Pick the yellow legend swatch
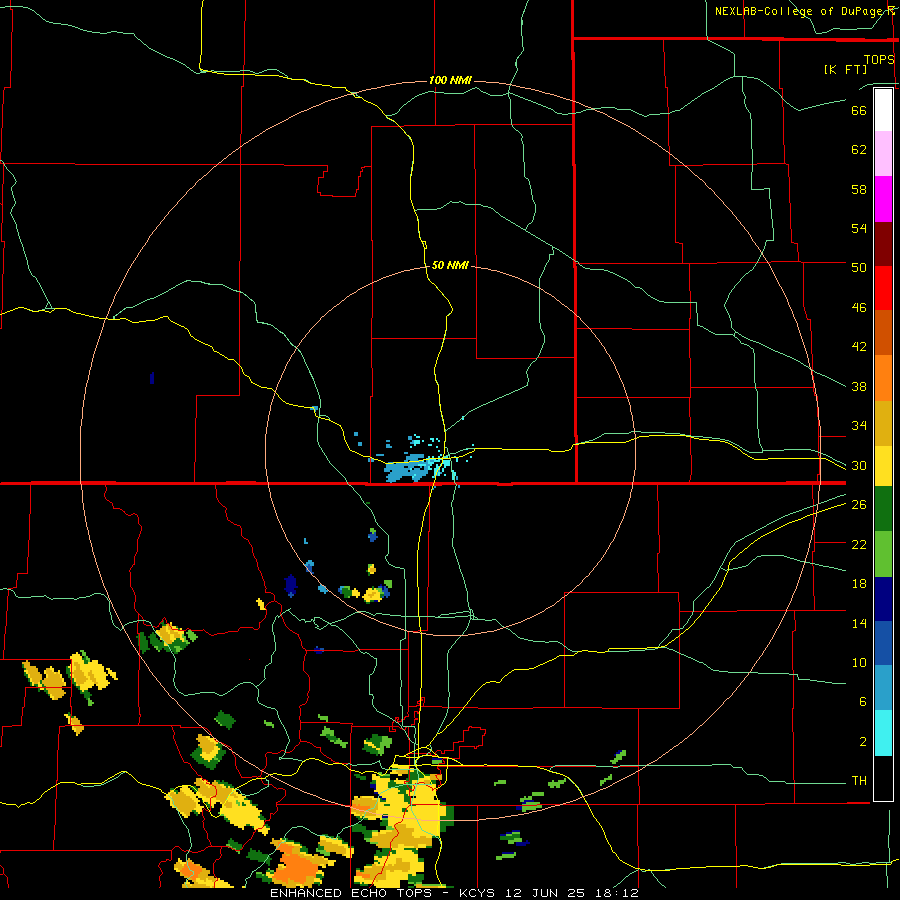 pos(883,465)
